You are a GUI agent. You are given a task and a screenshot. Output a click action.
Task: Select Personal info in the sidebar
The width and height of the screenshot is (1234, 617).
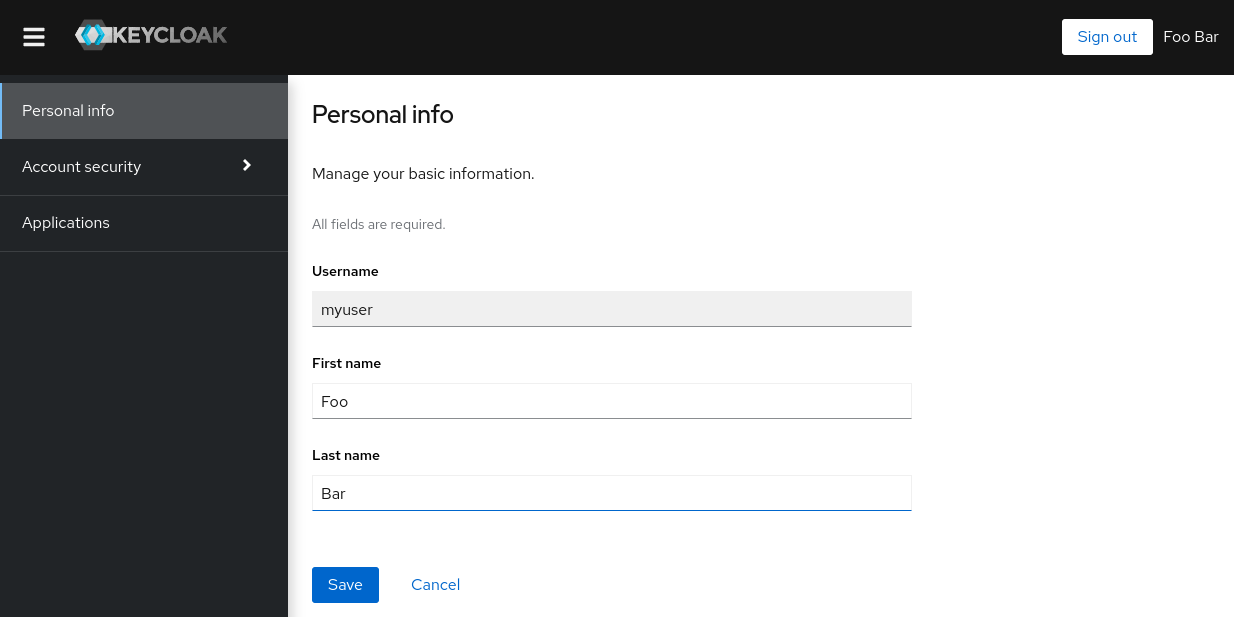click(x=68, y=111)
